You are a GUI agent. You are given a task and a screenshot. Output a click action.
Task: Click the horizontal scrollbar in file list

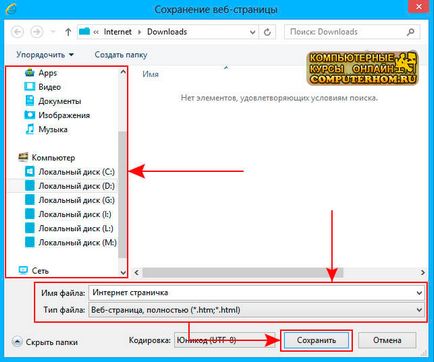click(x=242, y=272)
